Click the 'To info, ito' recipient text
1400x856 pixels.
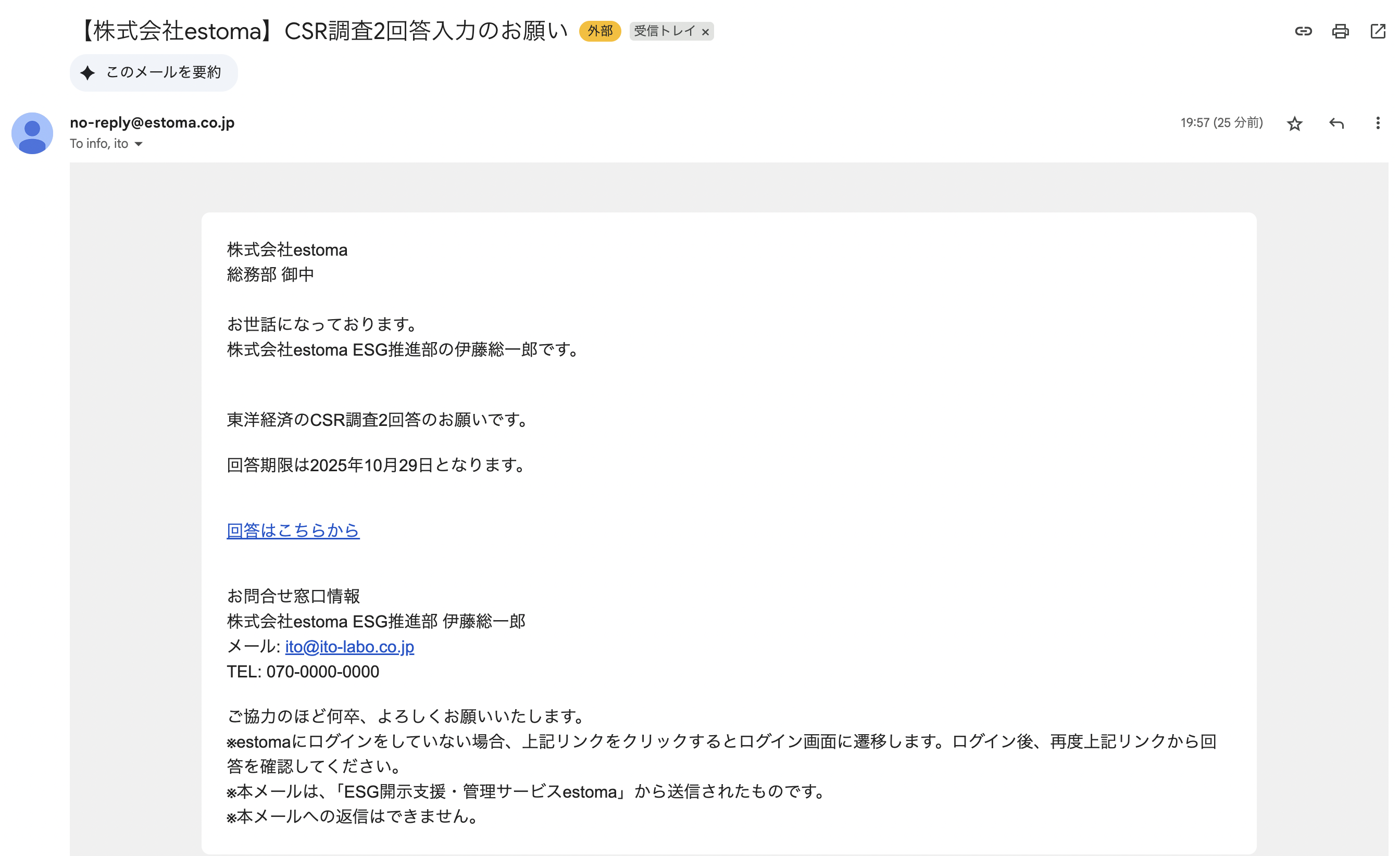(99, 144)
